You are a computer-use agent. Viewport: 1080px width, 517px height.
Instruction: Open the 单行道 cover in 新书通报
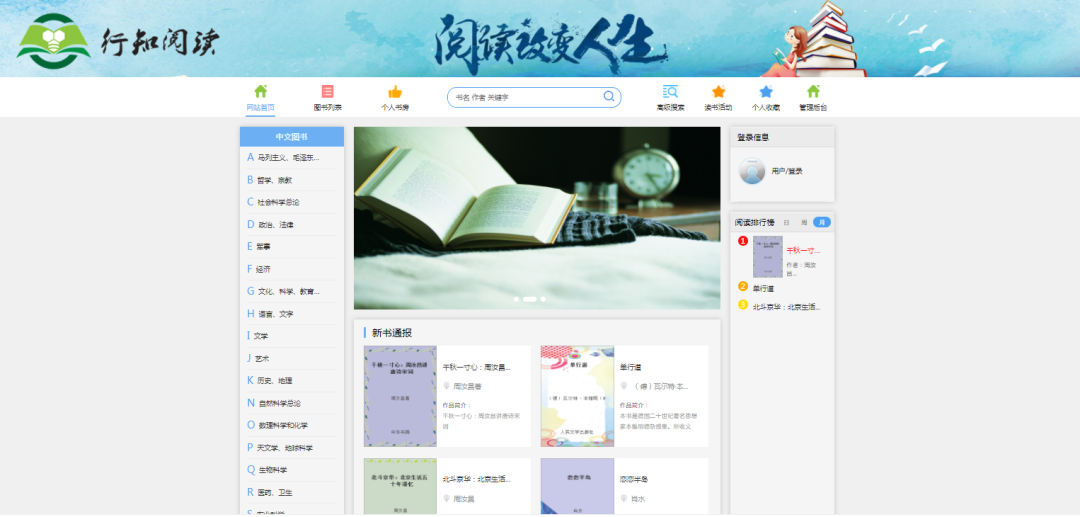(x=577, y=397)
